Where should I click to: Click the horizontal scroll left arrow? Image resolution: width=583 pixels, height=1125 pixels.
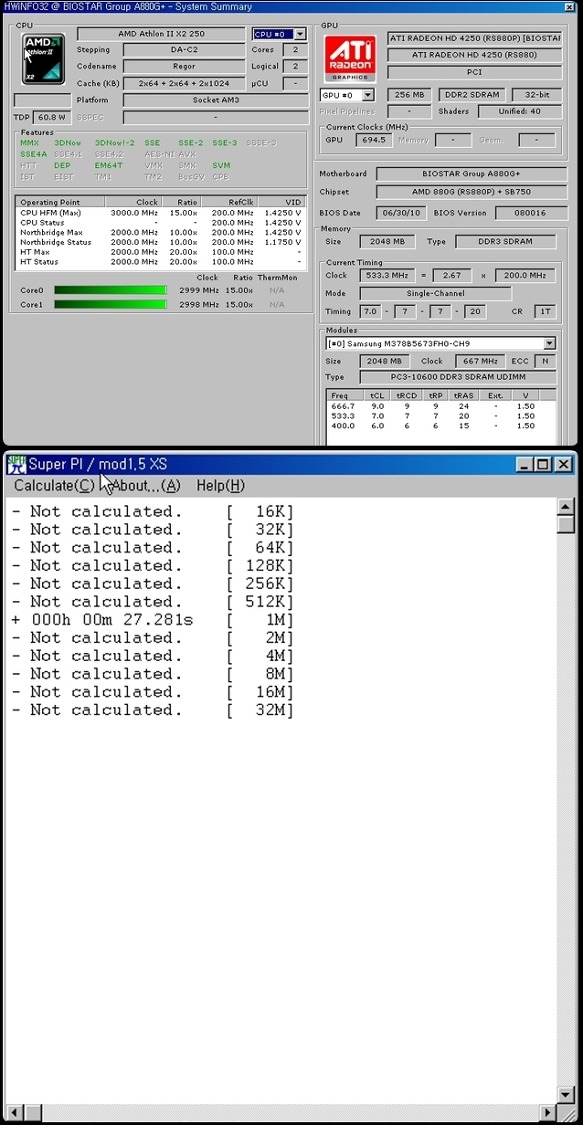(13, 1113)
